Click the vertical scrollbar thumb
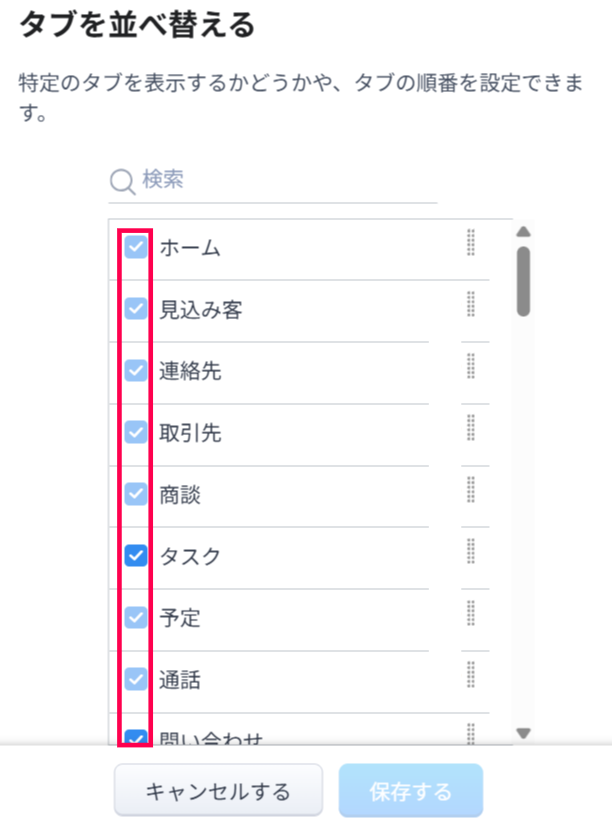The width and height of the screenshot is (612, 832). point(523,281)
